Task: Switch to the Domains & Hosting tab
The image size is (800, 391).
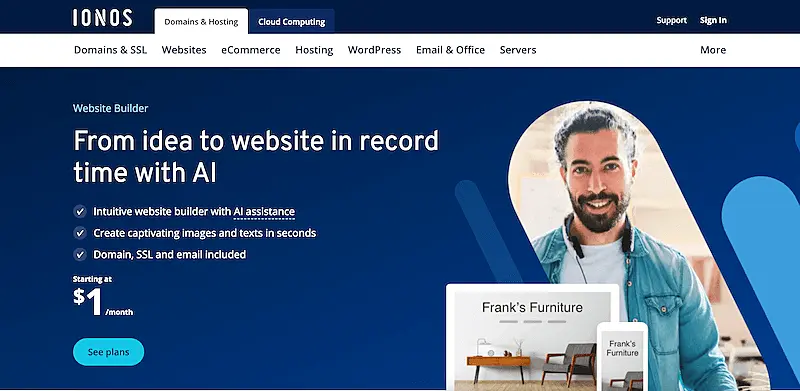Action: coord(201,21)
